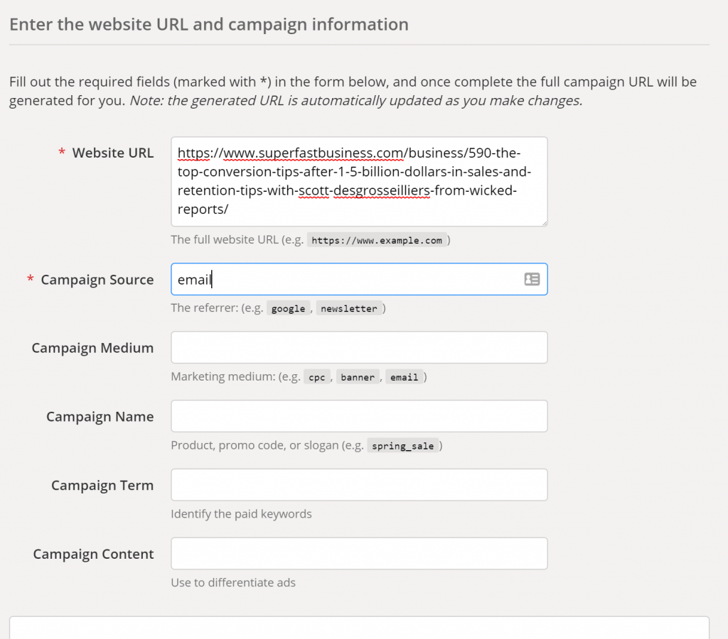Click the Campaign Content input field
Screen dimensions: 728x639
pos(359,554)
